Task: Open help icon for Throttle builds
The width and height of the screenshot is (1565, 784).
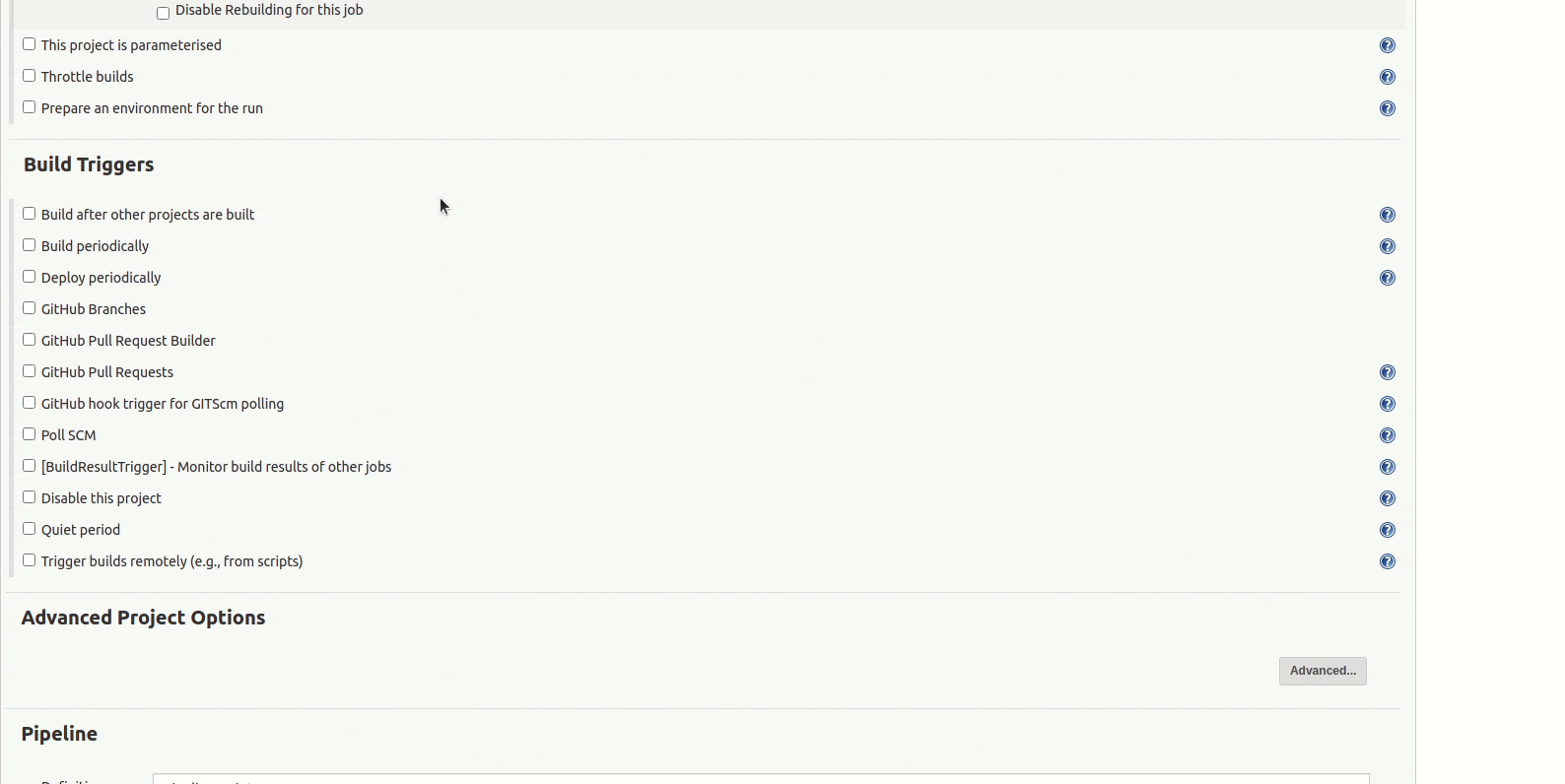Action: coord(1388,77)
